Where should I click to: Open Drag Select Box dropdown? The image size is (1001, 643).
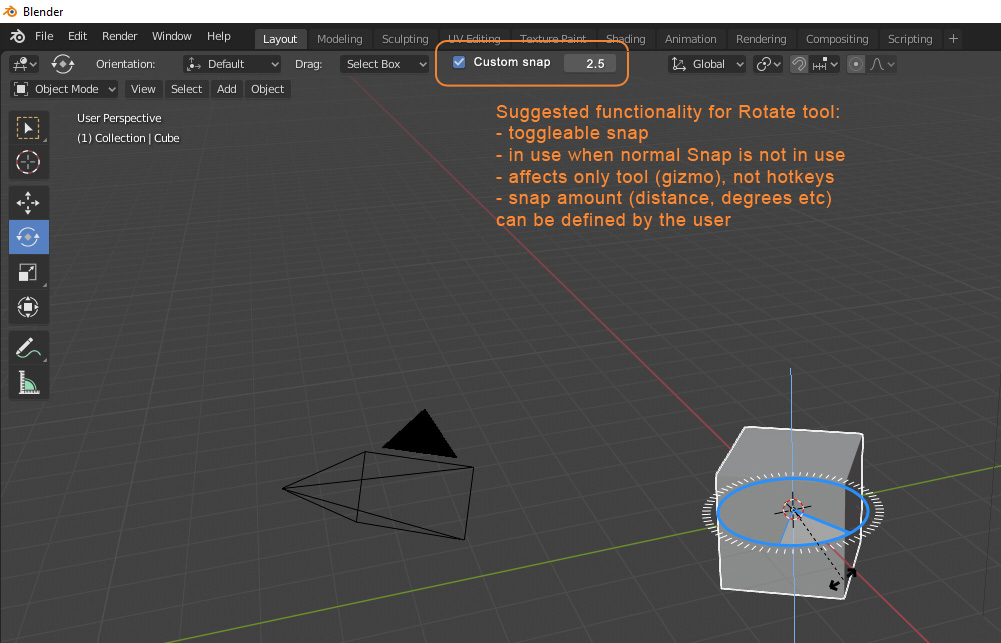tap(384, 64)
